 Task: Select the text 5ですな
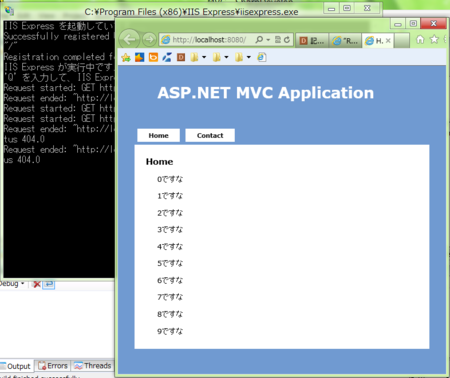170,263
